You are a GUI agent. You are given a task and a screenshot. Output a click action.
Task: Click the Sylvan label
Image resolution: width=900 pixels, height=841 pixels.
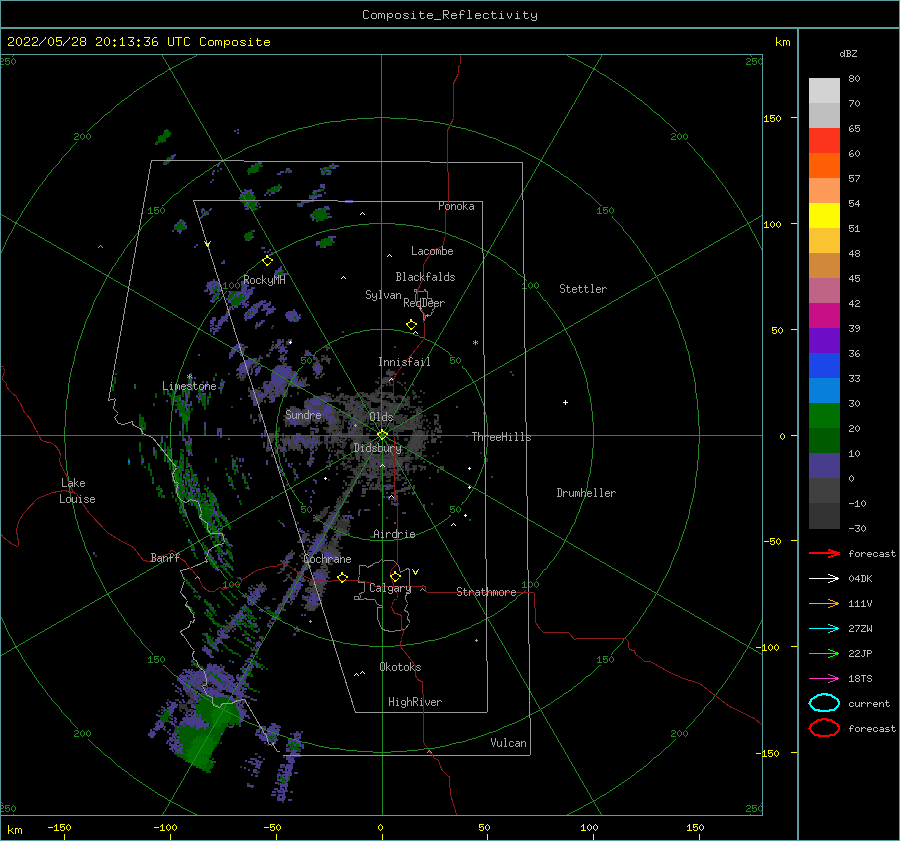383,295
